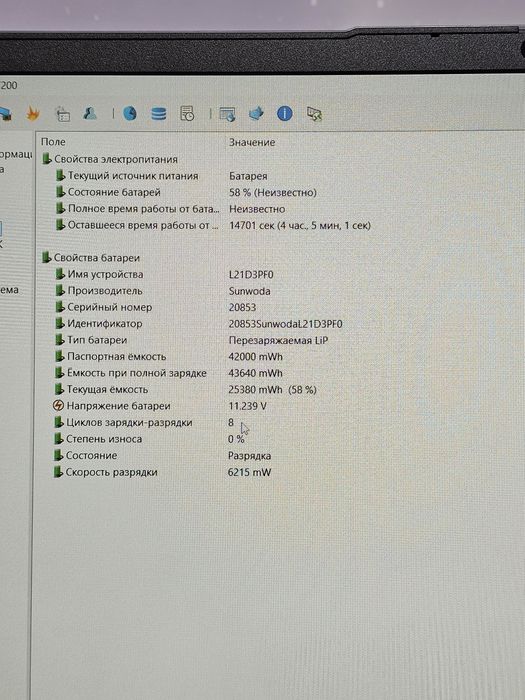The width and height of the screenshot is (525, 700).
Task: Click the icon beside Паспортная ёмкость
Action: [59, 356]
